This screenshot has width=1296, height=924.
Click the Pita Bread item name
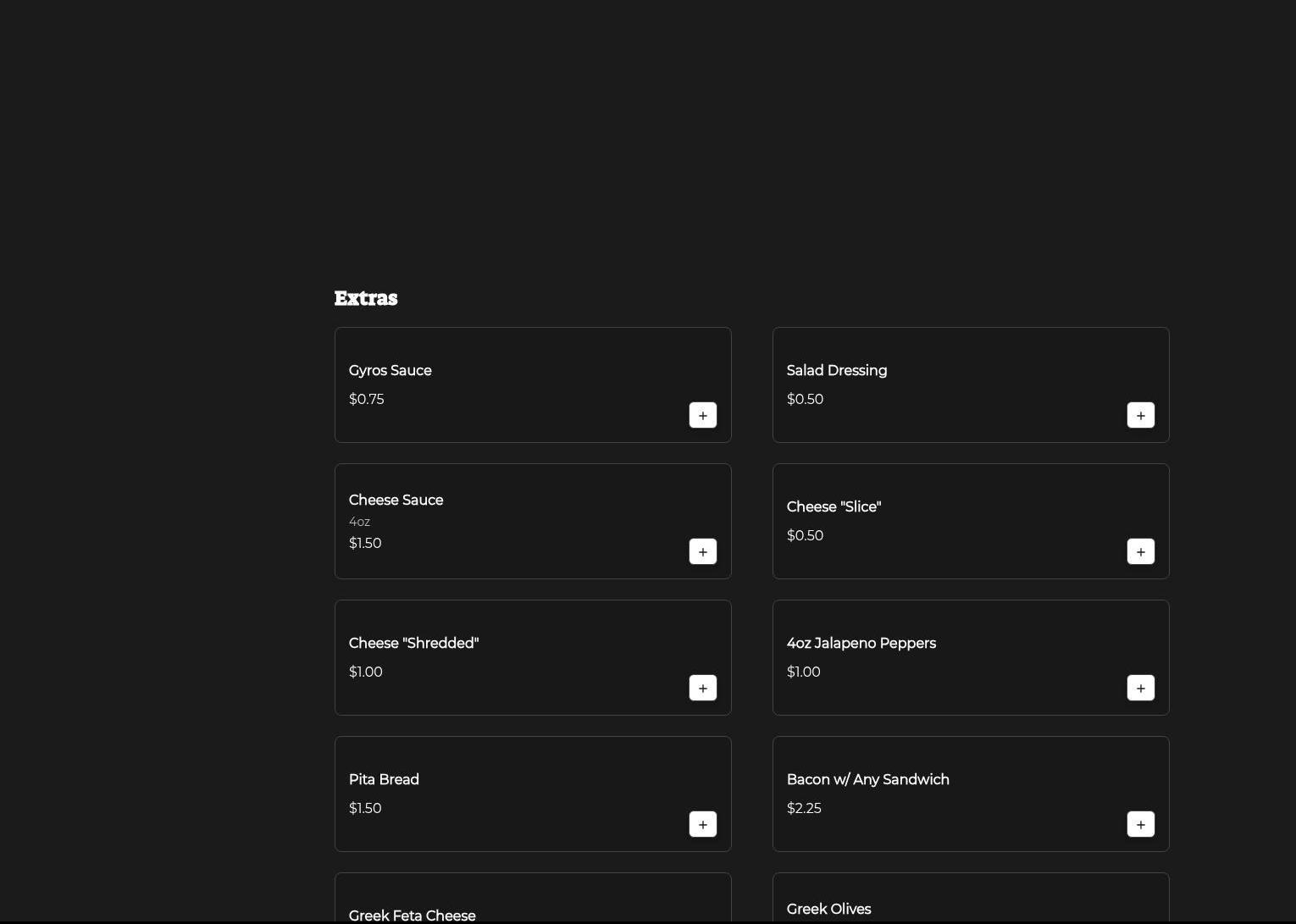pyautogui.click(x=384, y=779)
